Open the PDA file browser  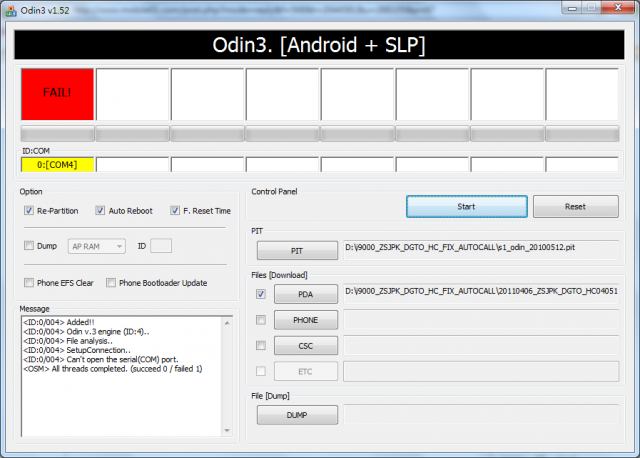tap(306, 294)
